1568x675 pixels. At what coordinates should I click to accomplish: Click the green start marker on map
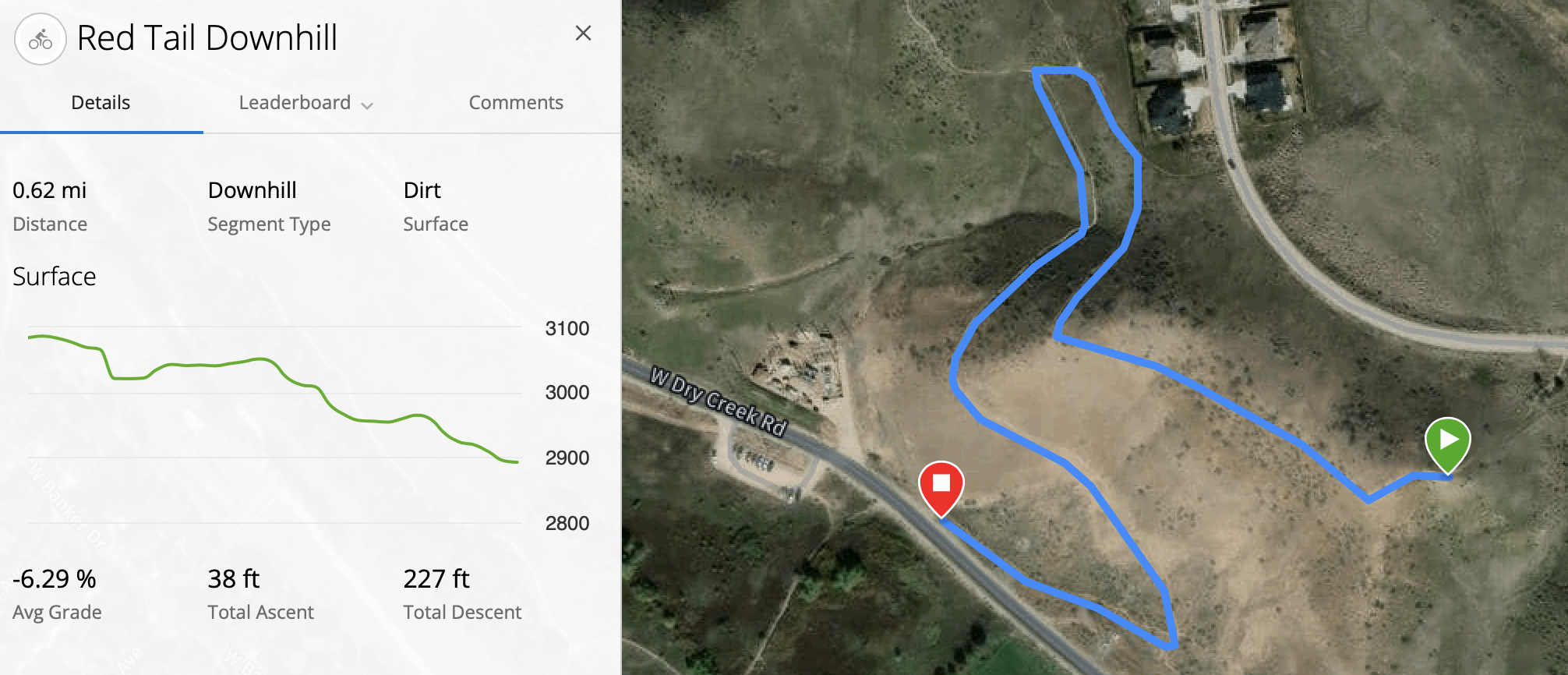[x=1447, y=444]
